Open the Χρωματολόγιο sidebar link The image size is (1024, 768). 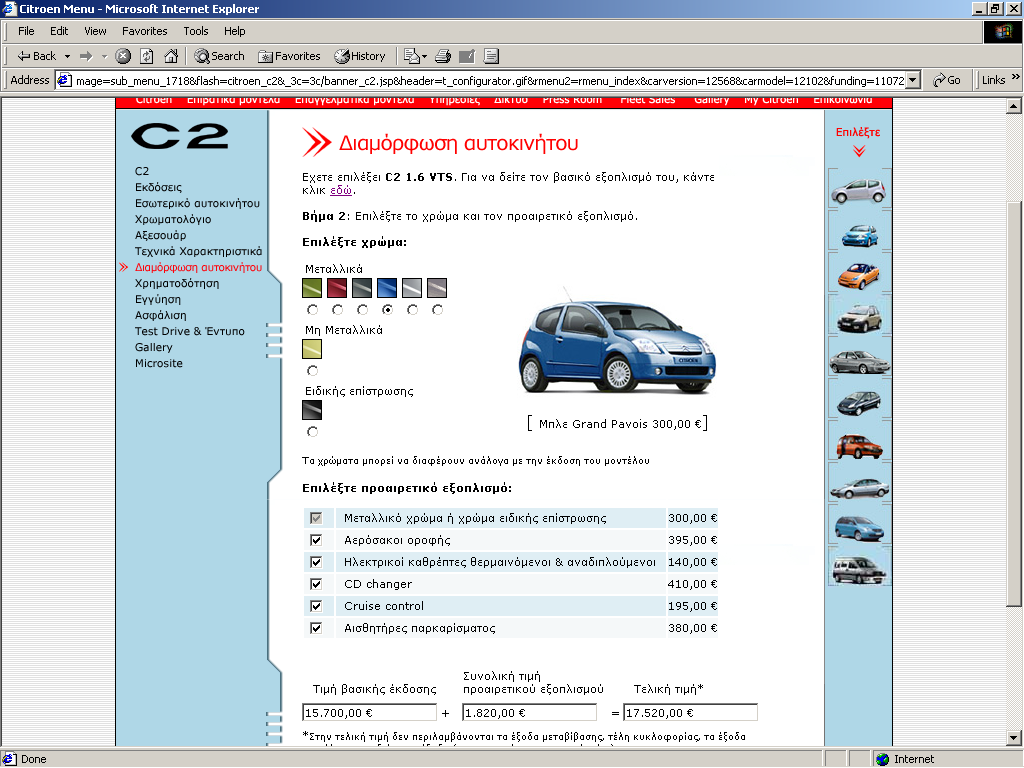click(173, 219)
